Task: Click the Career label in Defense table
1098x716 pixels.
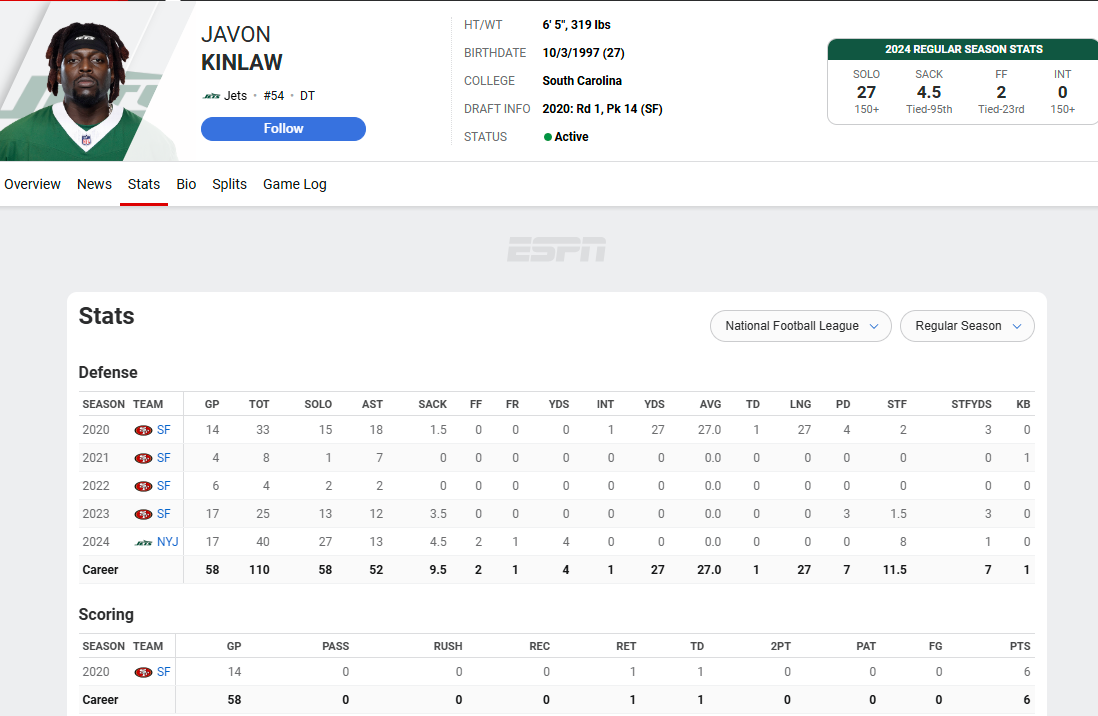Action: [x=100, y=570]
